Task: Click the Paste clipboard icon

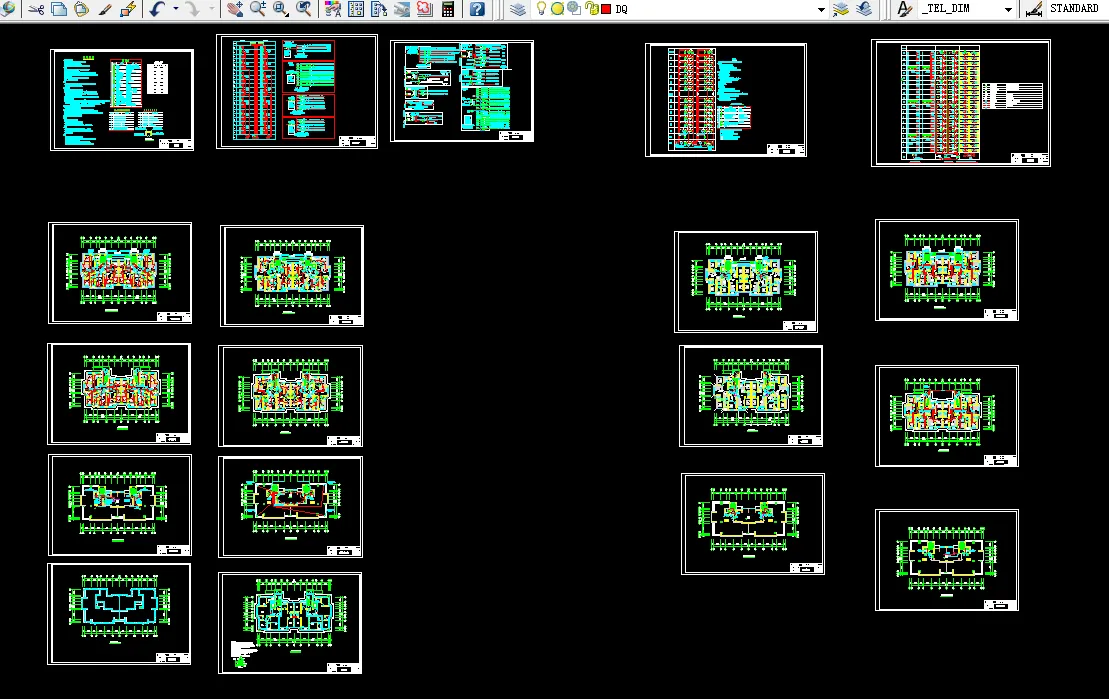Action: click(x=82, y=9)
